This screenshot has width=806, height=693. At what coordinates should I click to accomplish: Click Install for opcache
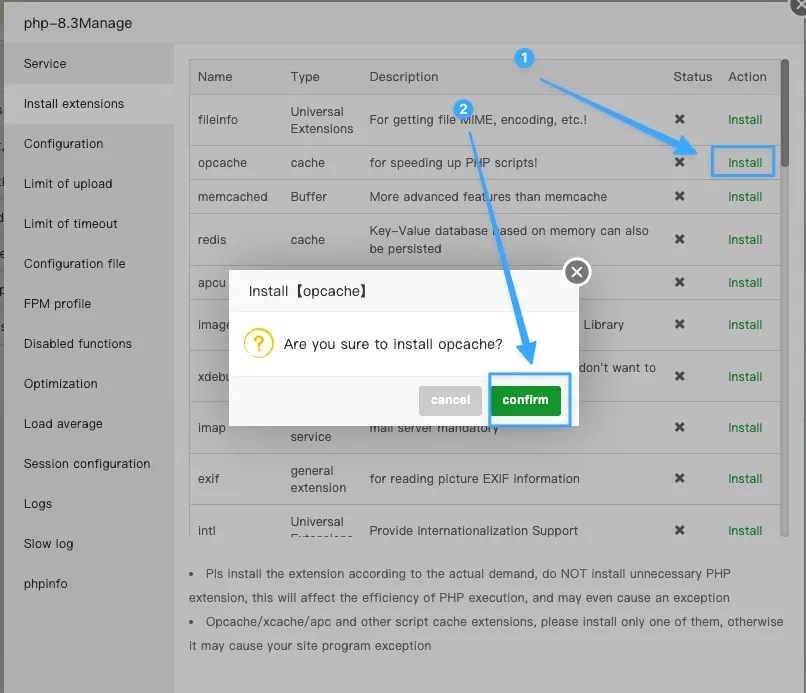tap(745, 163)
